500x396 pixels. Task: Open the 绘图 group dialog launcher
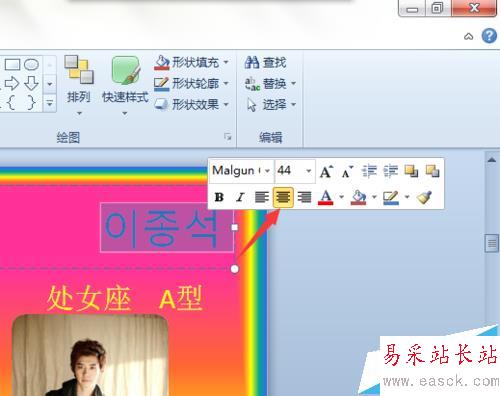228,136
